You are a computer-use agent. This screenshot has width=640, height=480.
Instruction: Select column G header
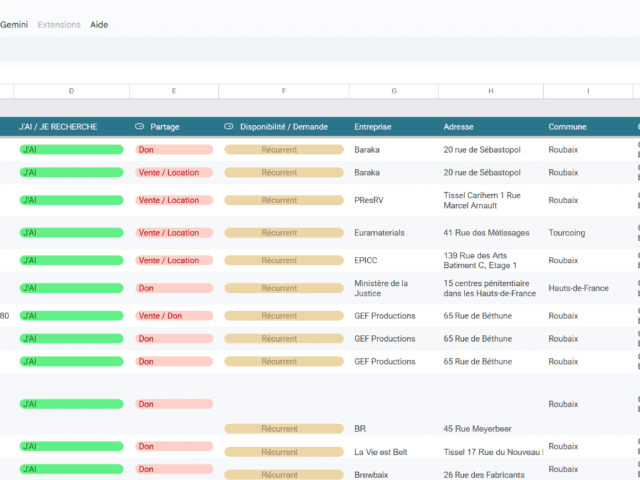(x=394, y=91)
